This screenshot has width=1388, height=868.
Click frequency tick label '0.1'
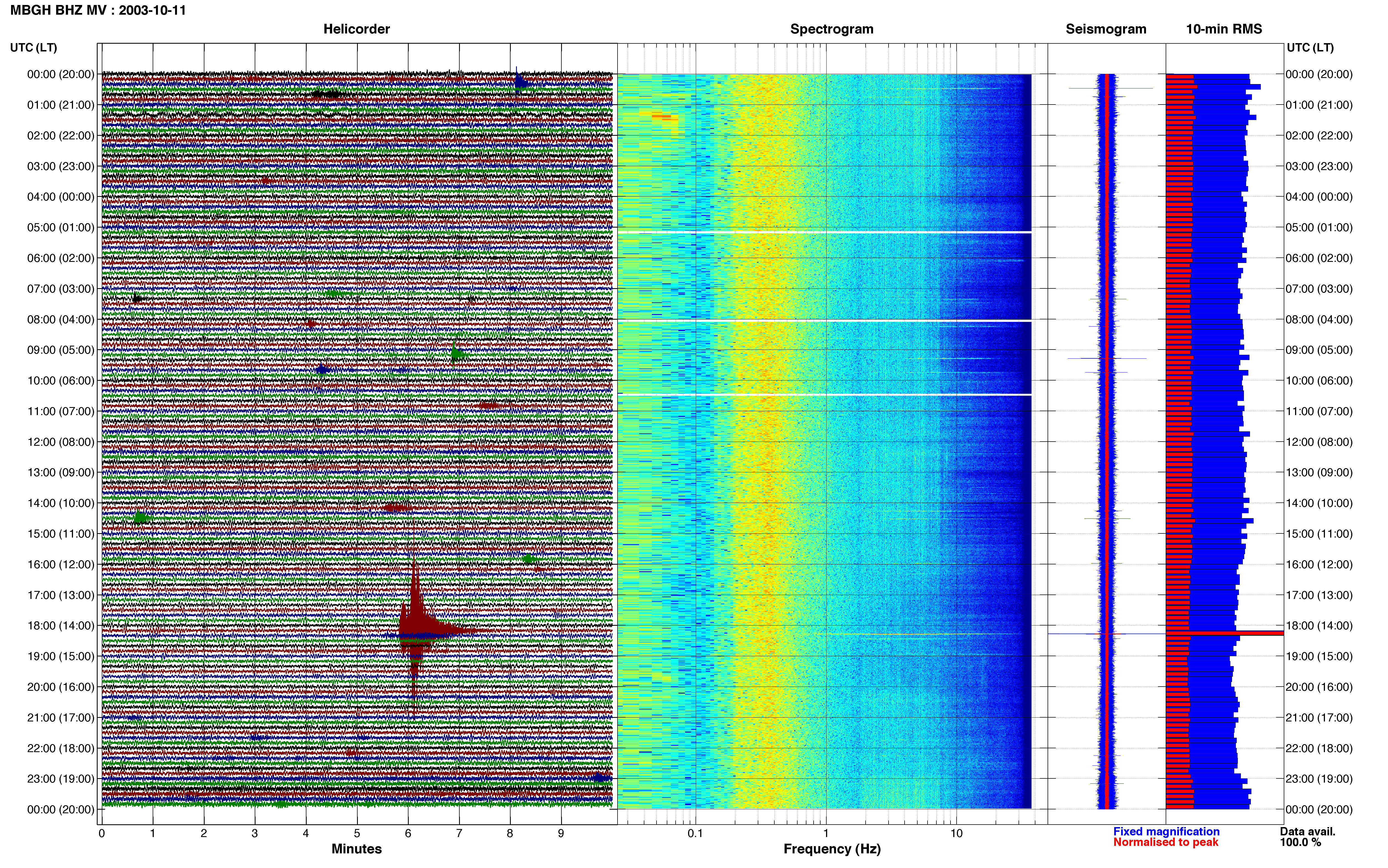695,833
